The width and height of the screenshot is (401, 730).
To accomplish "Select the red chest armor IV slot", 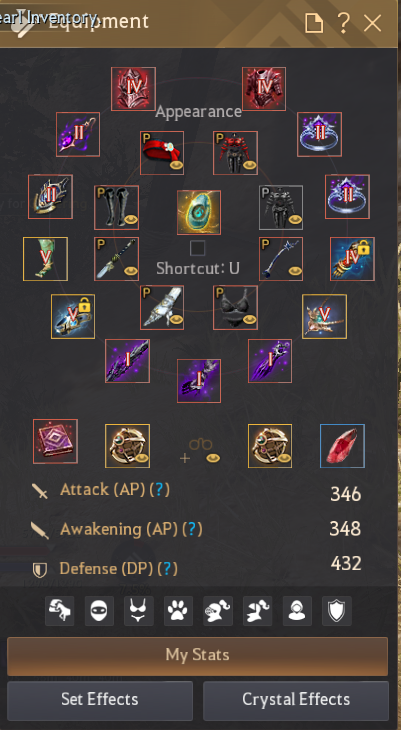I will point(264,89).
